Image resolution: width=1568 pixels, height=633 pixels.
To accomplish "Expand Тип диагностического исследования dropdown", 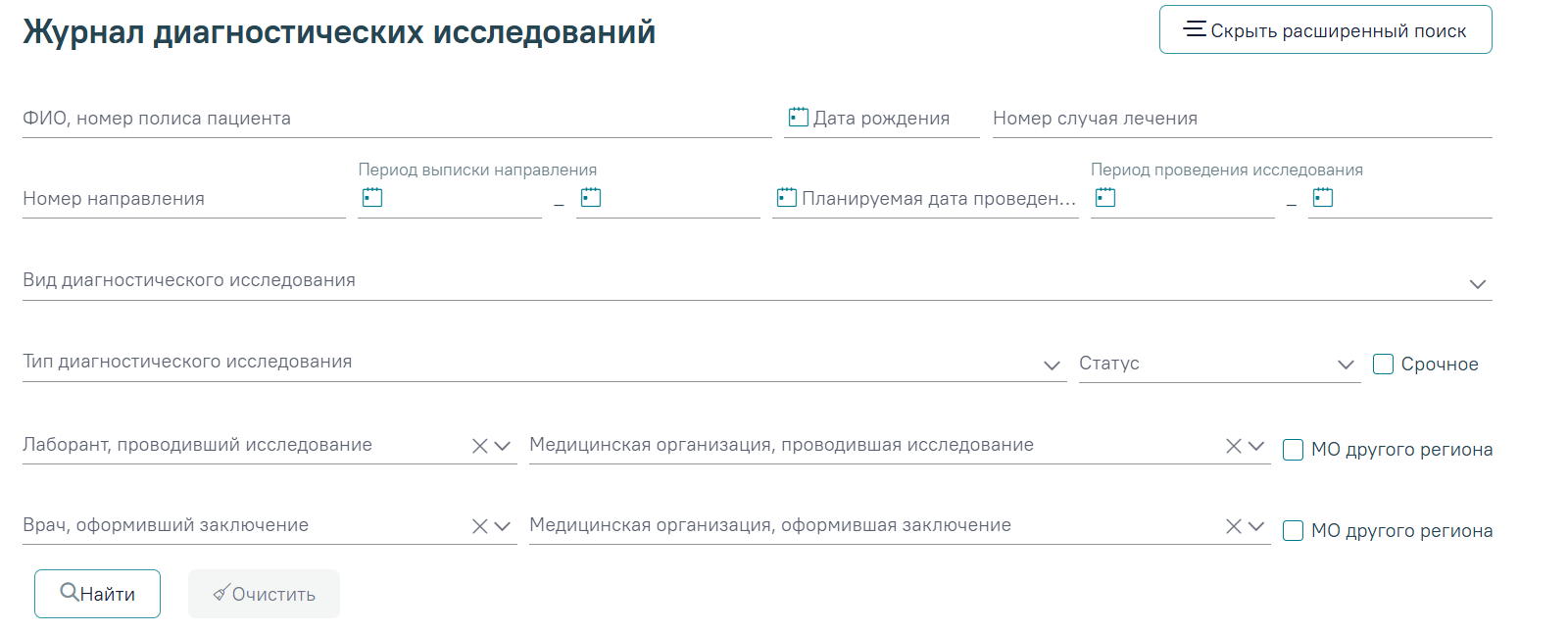I will point(1053,365).
